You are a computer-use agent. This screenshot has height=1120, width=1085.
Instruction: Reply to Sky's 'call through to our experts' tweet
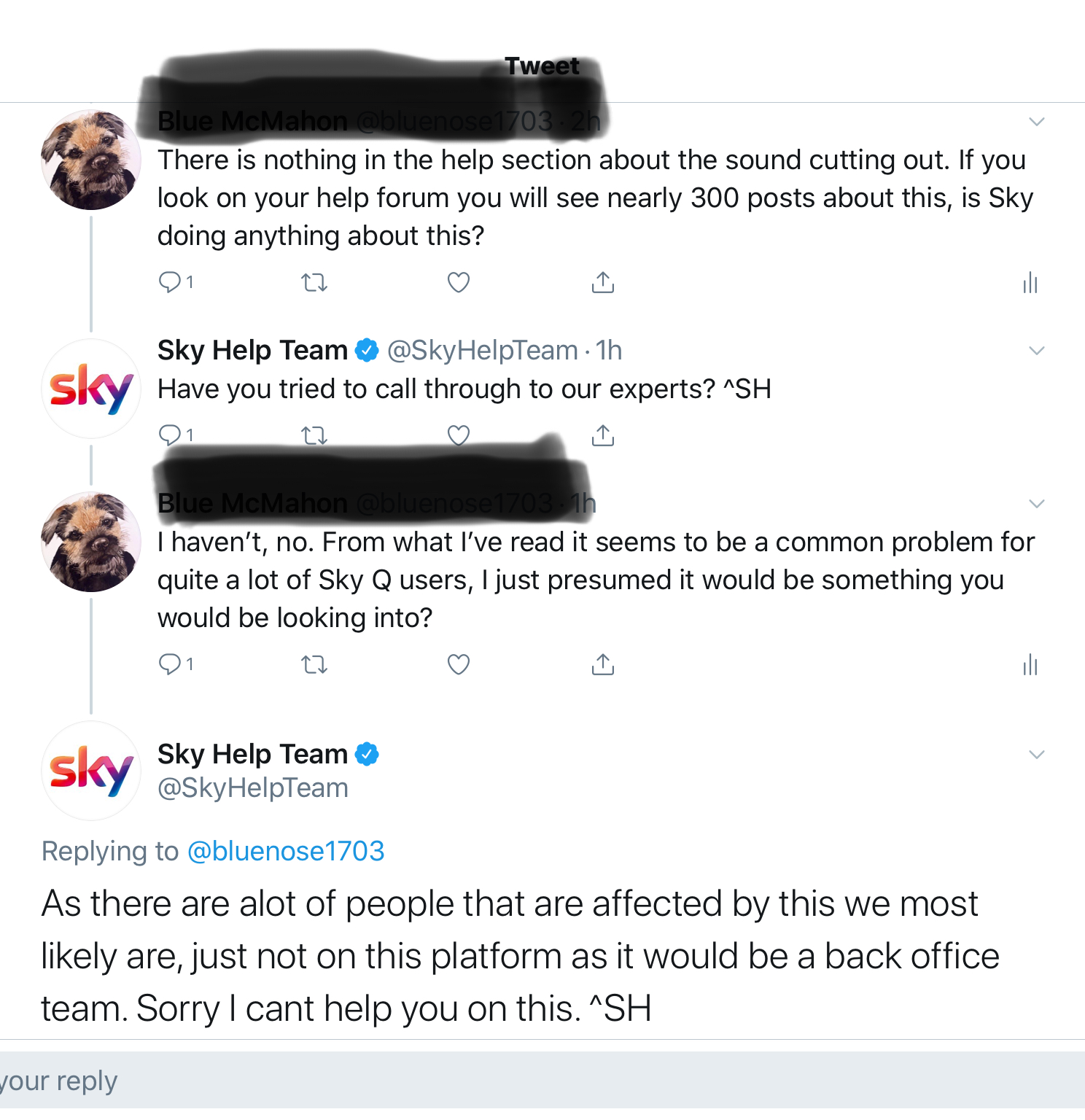coord(170,435)
